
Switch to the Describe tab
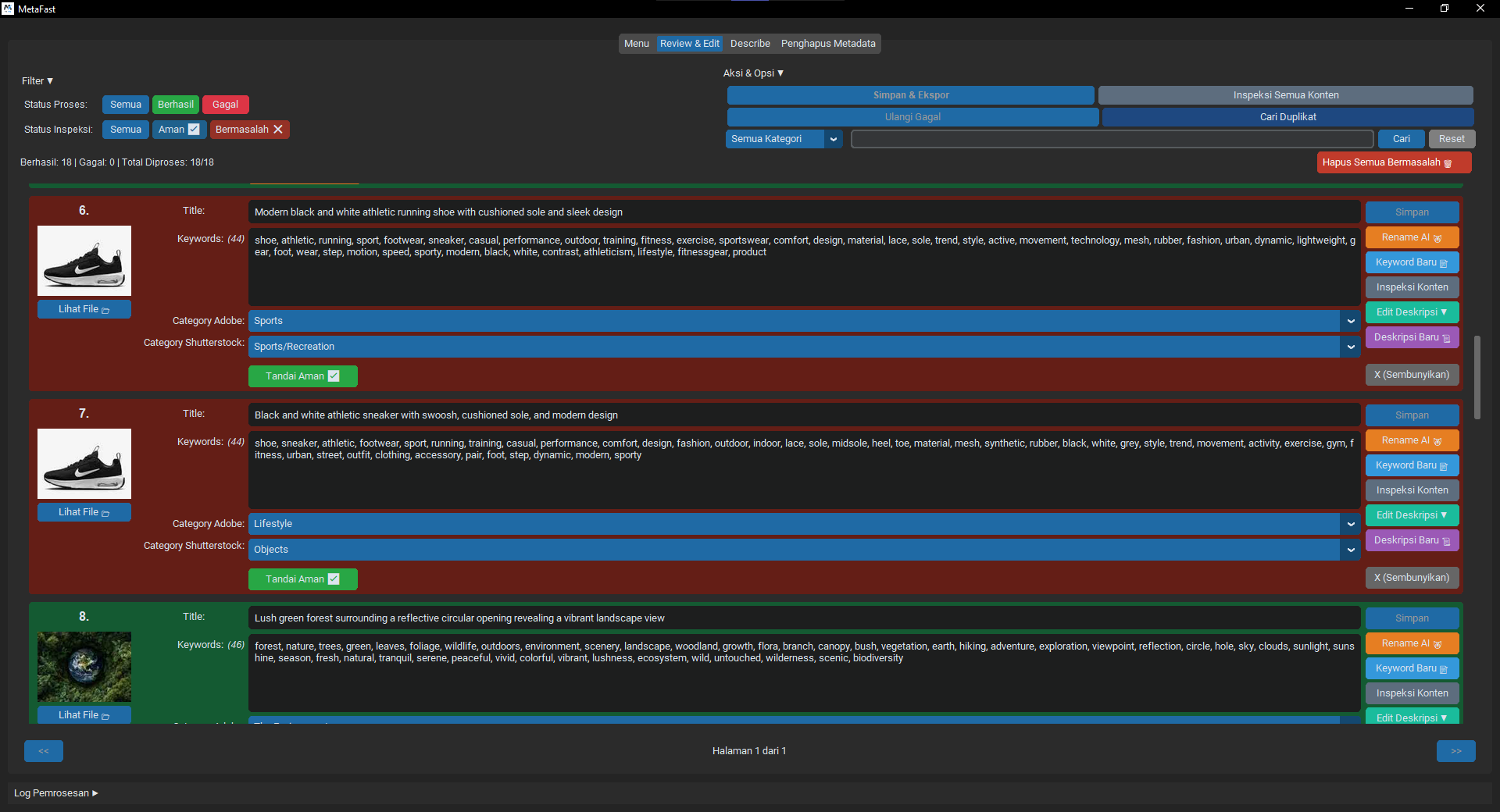[749, 44]
